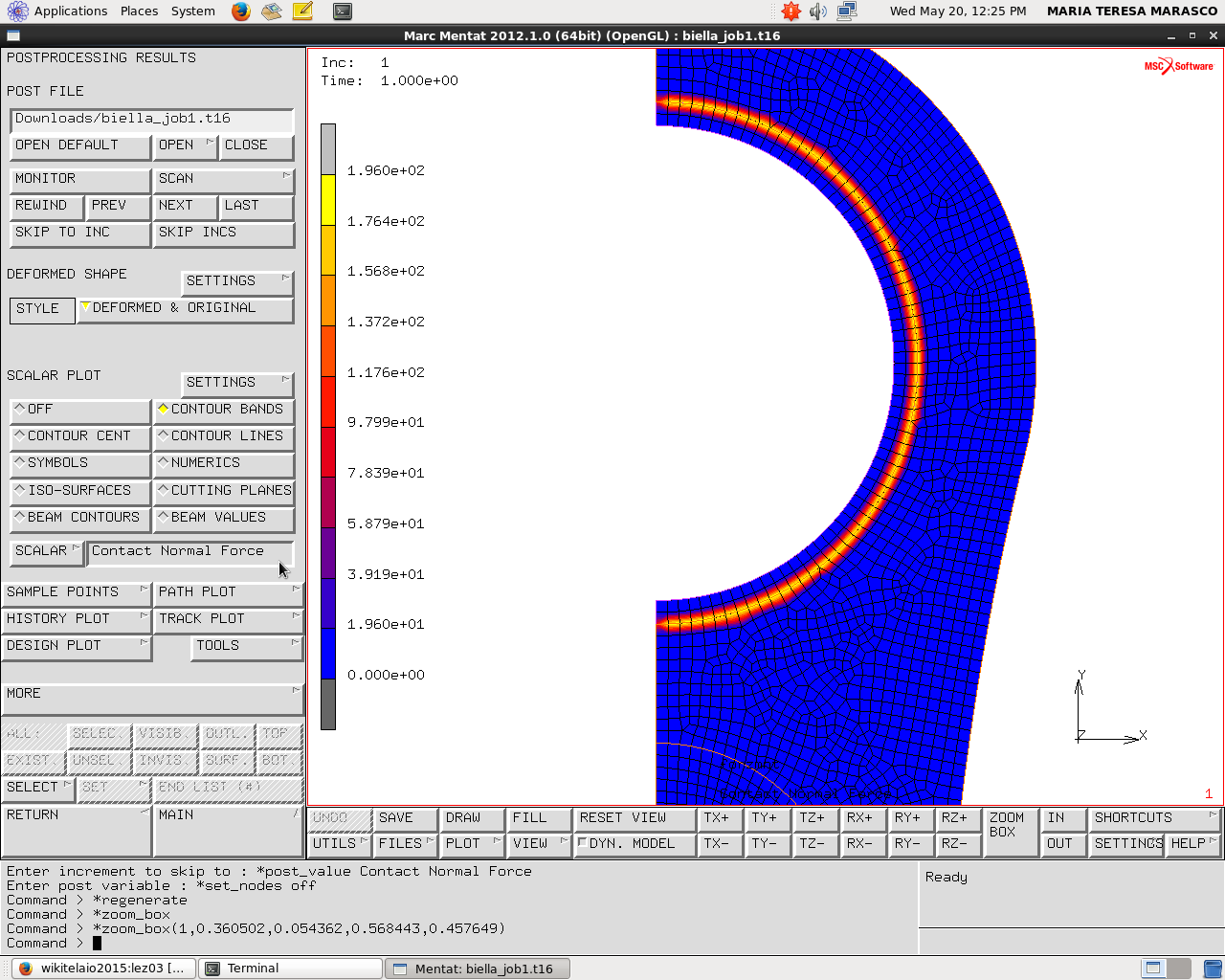The height and width of the screenshot is (980, 1225).
Task: Click the MAIN menu button
Action: (229, 831)
